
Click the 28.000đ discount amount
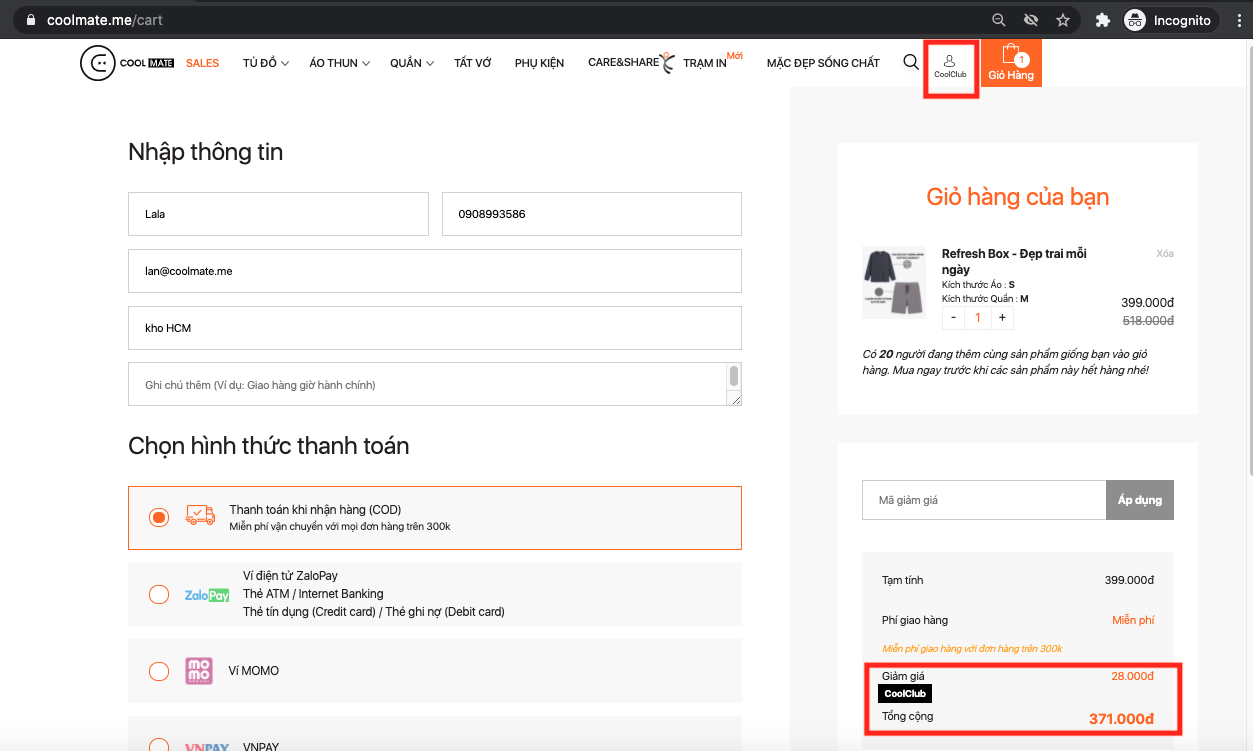click(1133, 676)
